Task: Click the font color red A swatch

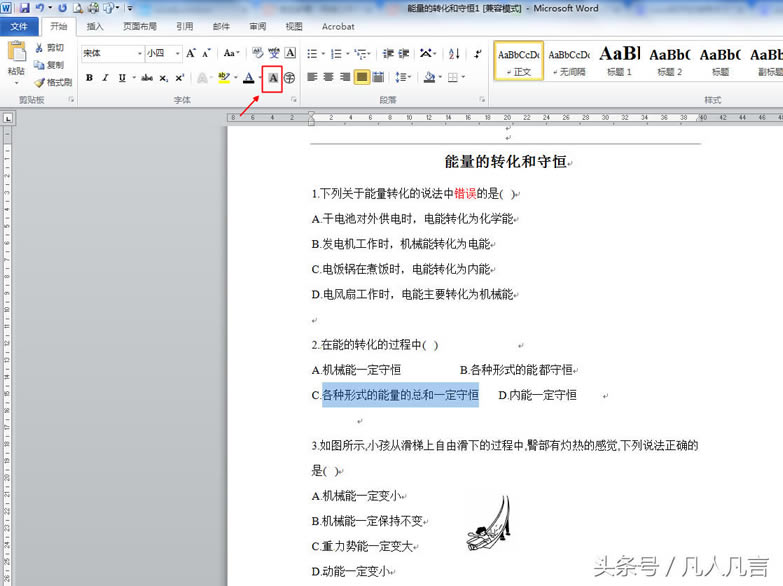Action: [x=248, y=78]
